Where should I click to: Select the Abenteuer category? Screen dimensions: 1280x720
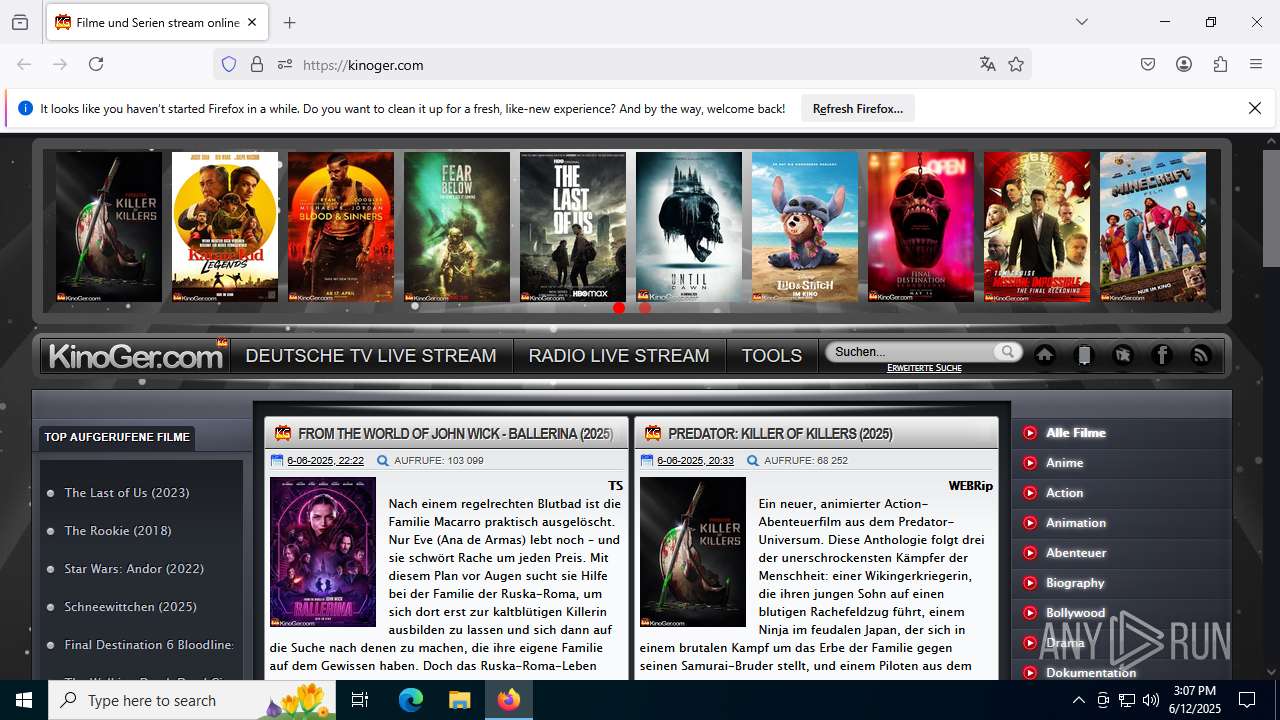[x=1076, y=552]
